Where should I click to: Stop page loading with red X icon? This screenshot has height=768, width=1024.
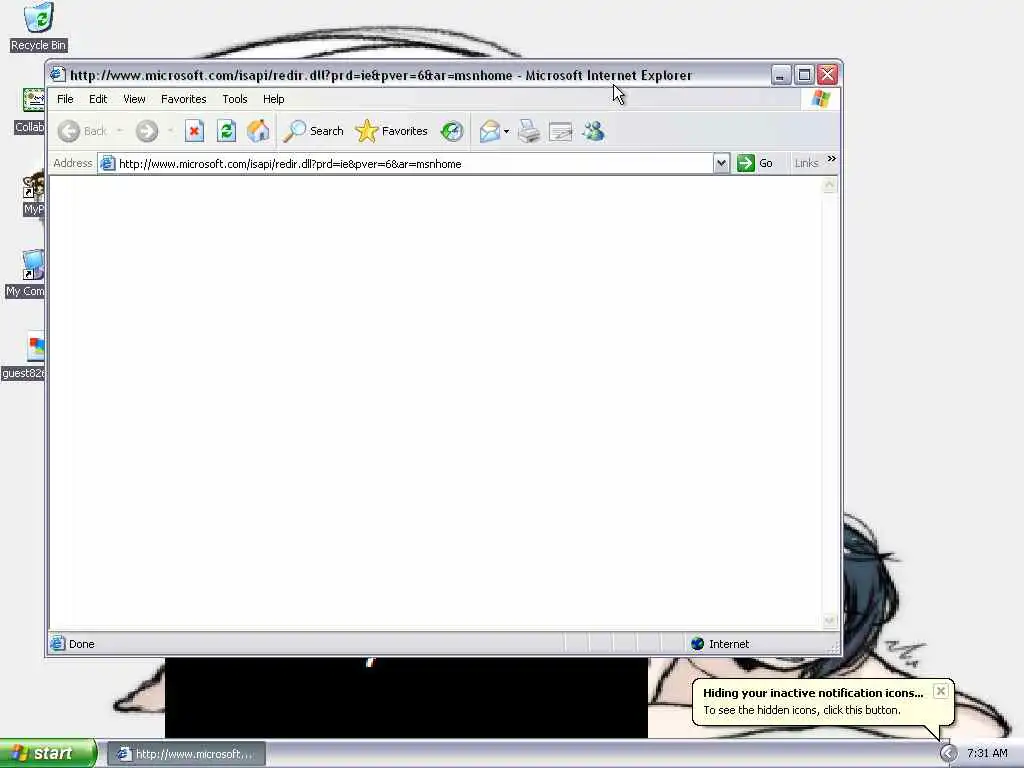[194, 131]
